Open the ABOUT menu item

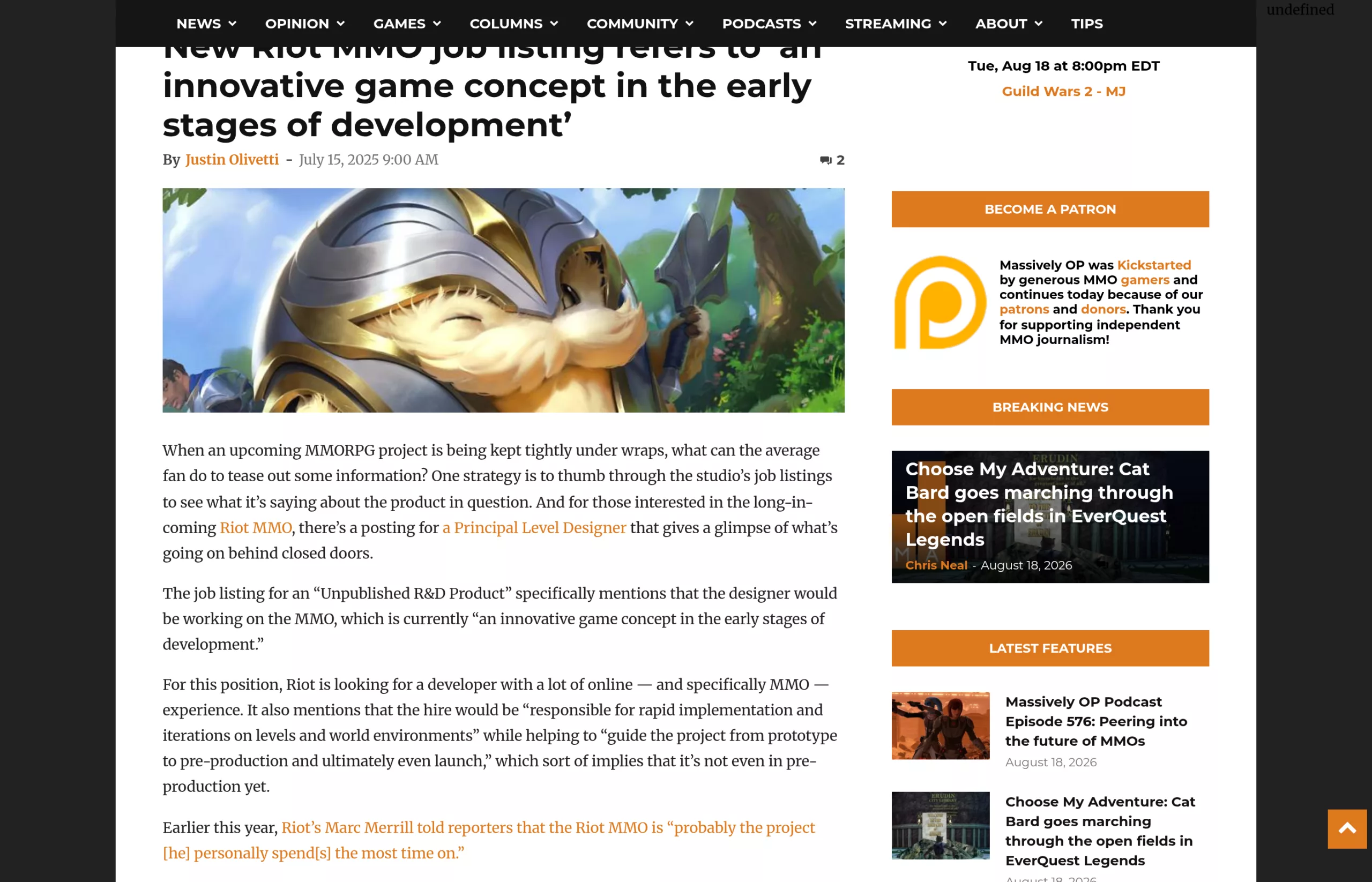[1001, 24]
